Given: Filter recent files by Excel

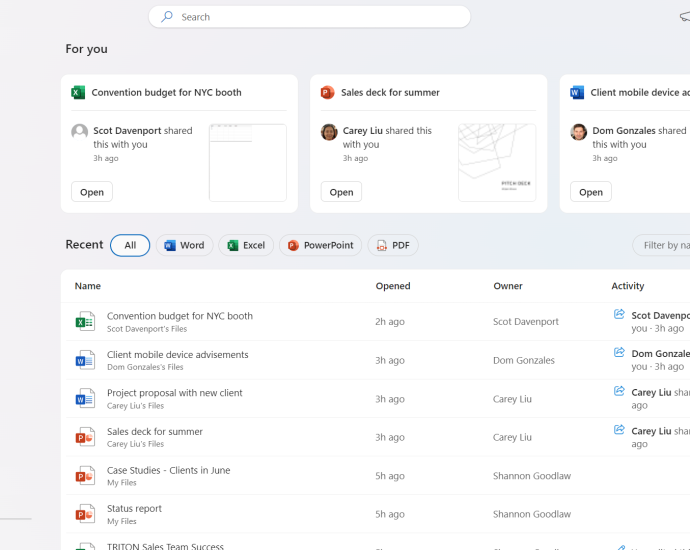Looking at the screenshot, I should tap(246, 245).
